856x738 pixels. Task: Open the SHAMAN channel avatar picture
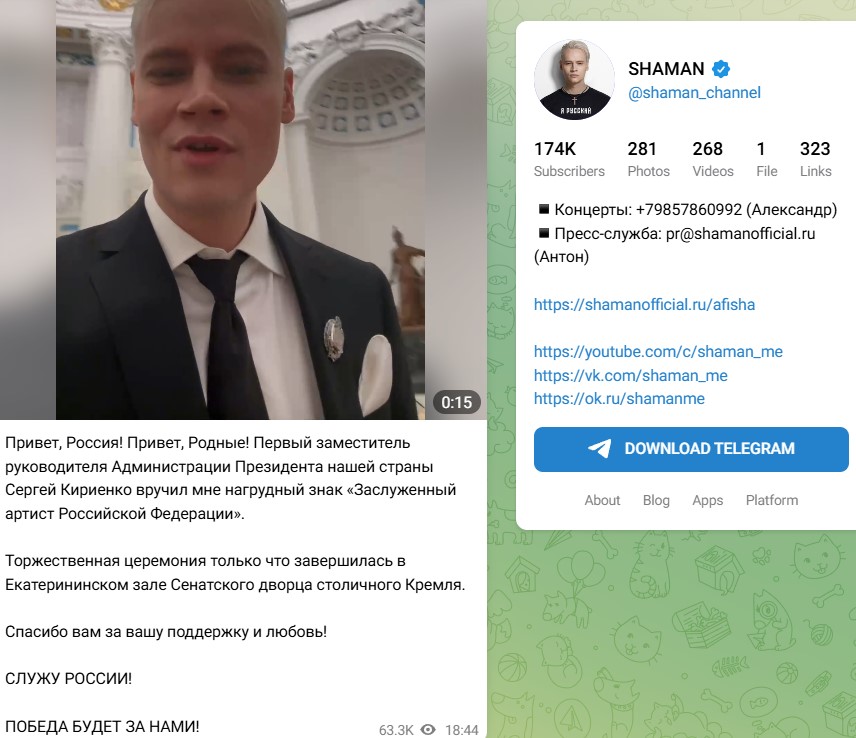(574, 80)
